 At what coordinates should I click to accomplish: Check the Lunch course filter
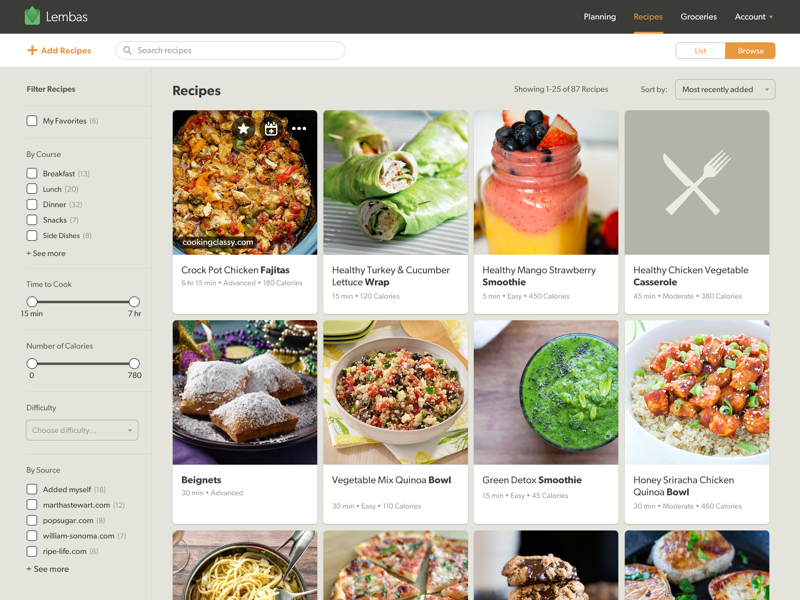tap(32, 189)
